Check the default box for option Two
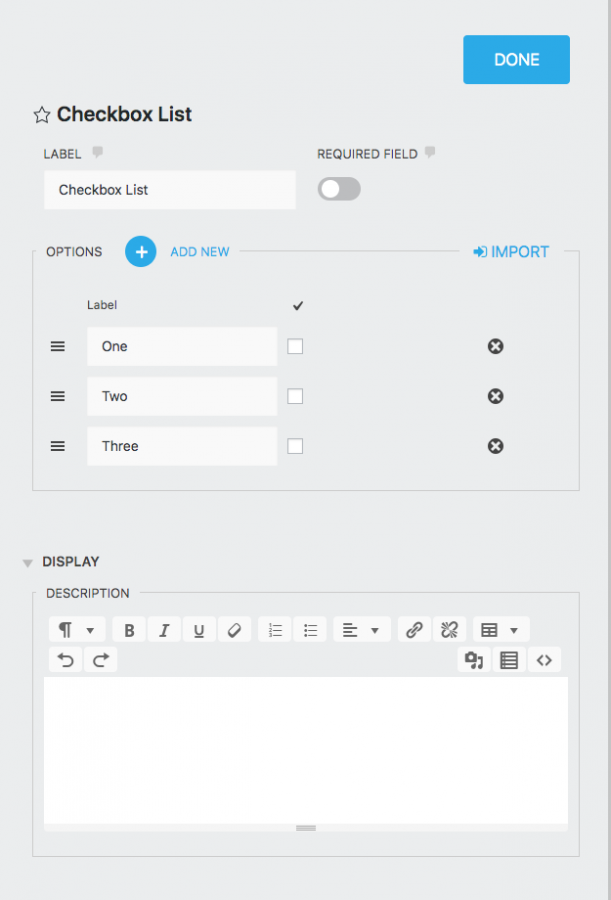Viewport: 611px width, 900px height. tap(295, 396)
